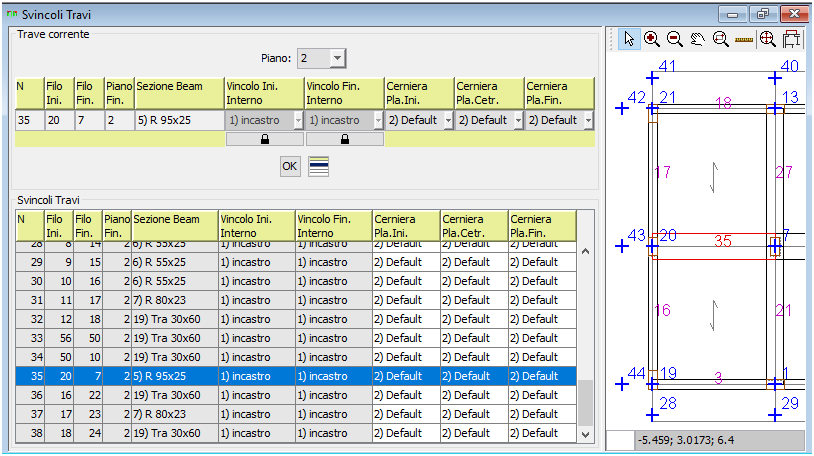
Task: Zoom to full extents with crosshair magnifier
Action: pos(767,39)
